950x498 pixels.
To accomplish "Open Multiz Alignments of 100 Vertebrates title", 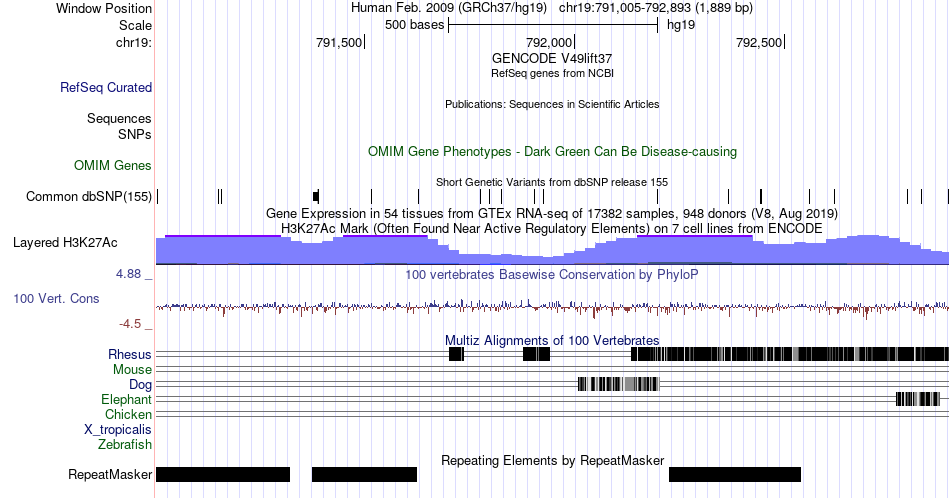I will (x=552, y=340).
